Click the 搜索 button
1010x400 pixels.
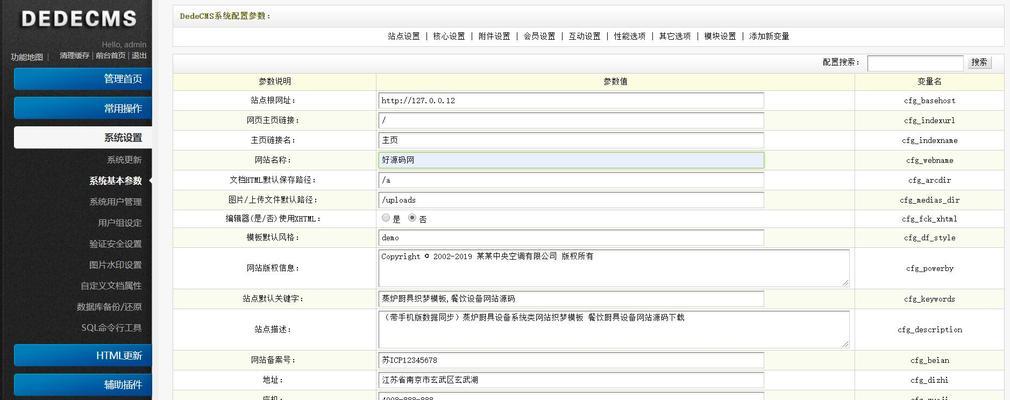(x=979, y=62)
